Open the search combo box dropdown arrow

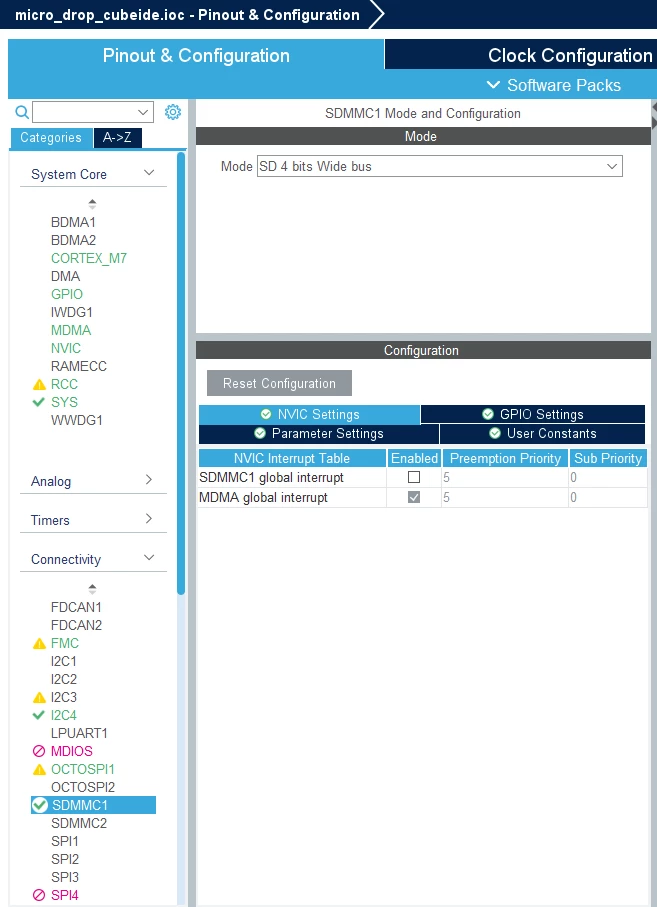tap(143, 112)
